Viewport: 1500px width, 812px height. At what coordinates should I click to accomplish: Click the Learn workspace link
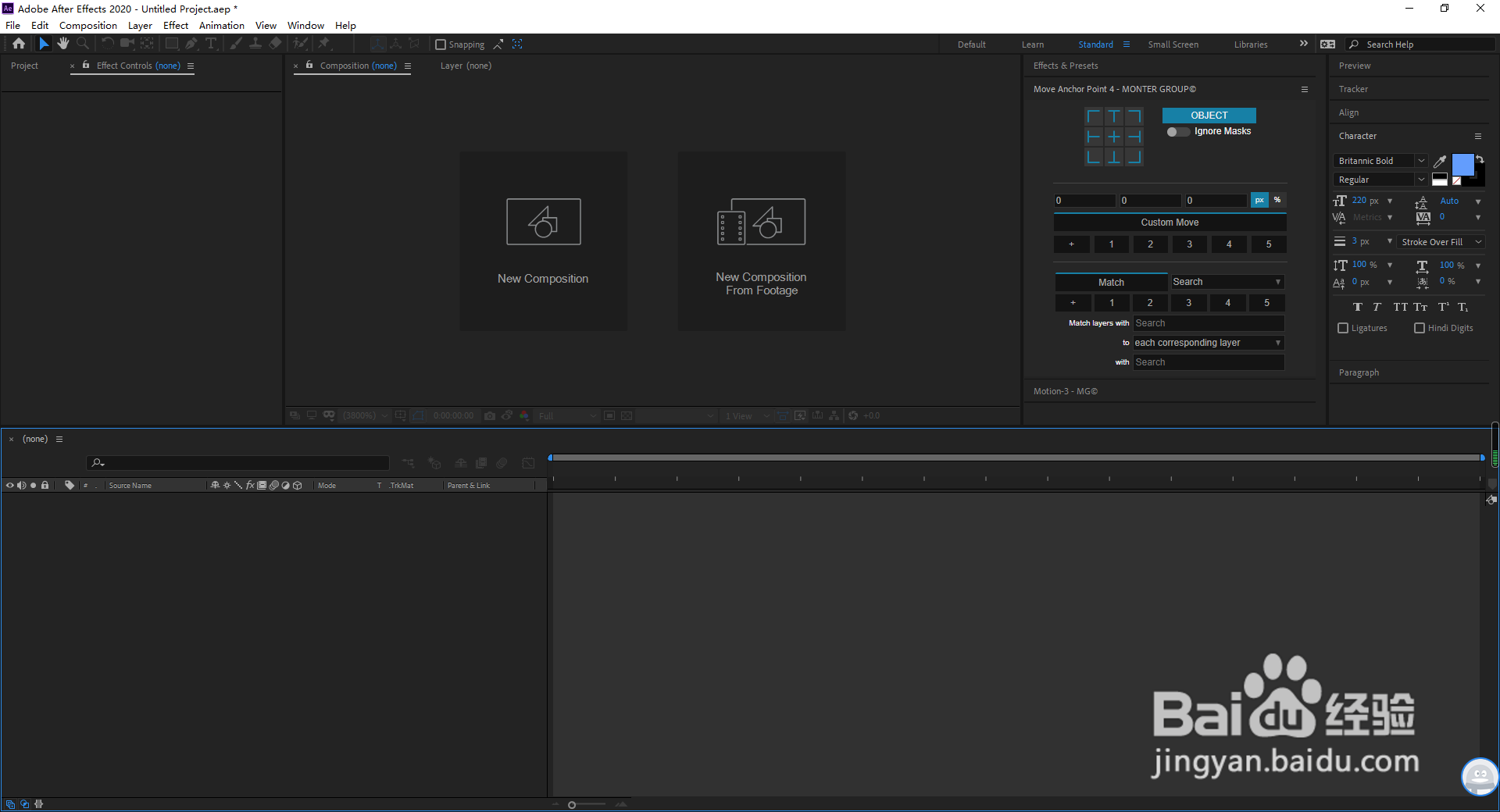pyautogui.click(x=1033, y=45)
